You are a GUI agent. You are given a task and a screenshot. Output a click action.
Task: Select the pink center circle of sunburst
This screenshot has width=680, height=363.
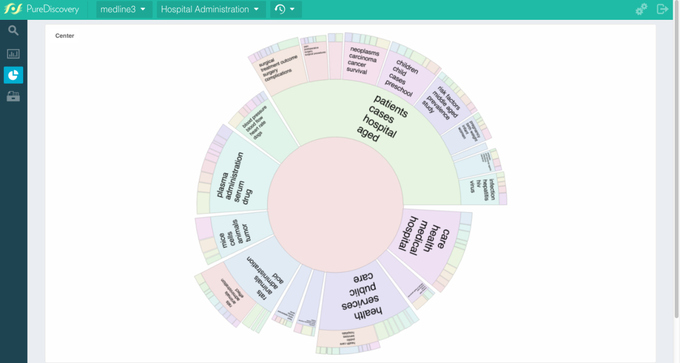click(335, 205)
